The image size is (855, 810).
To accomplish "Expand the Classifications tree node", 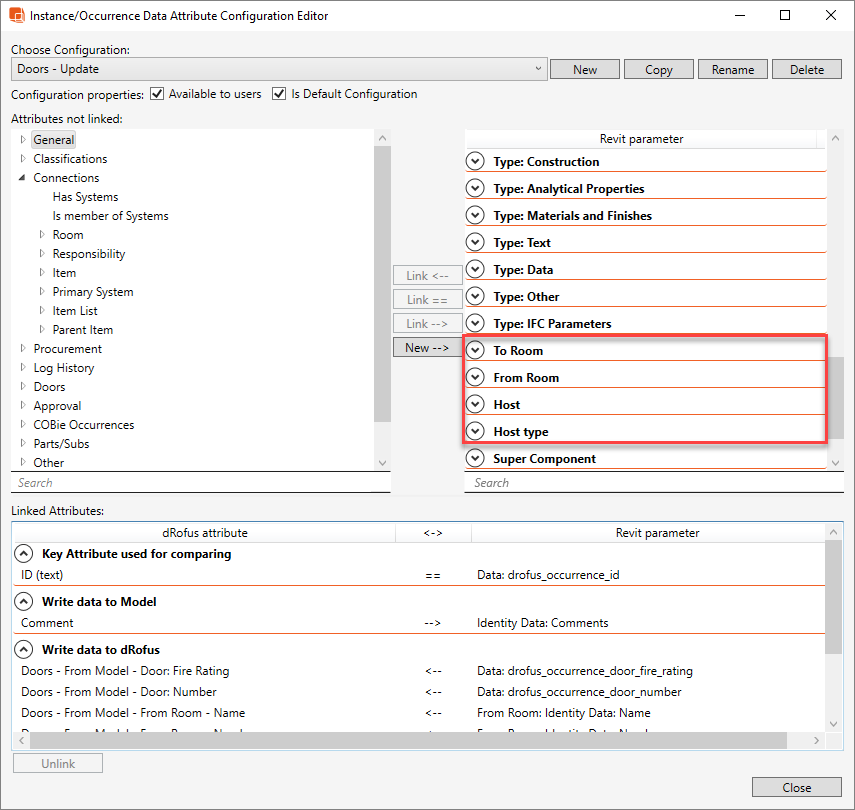I will 23,159.
